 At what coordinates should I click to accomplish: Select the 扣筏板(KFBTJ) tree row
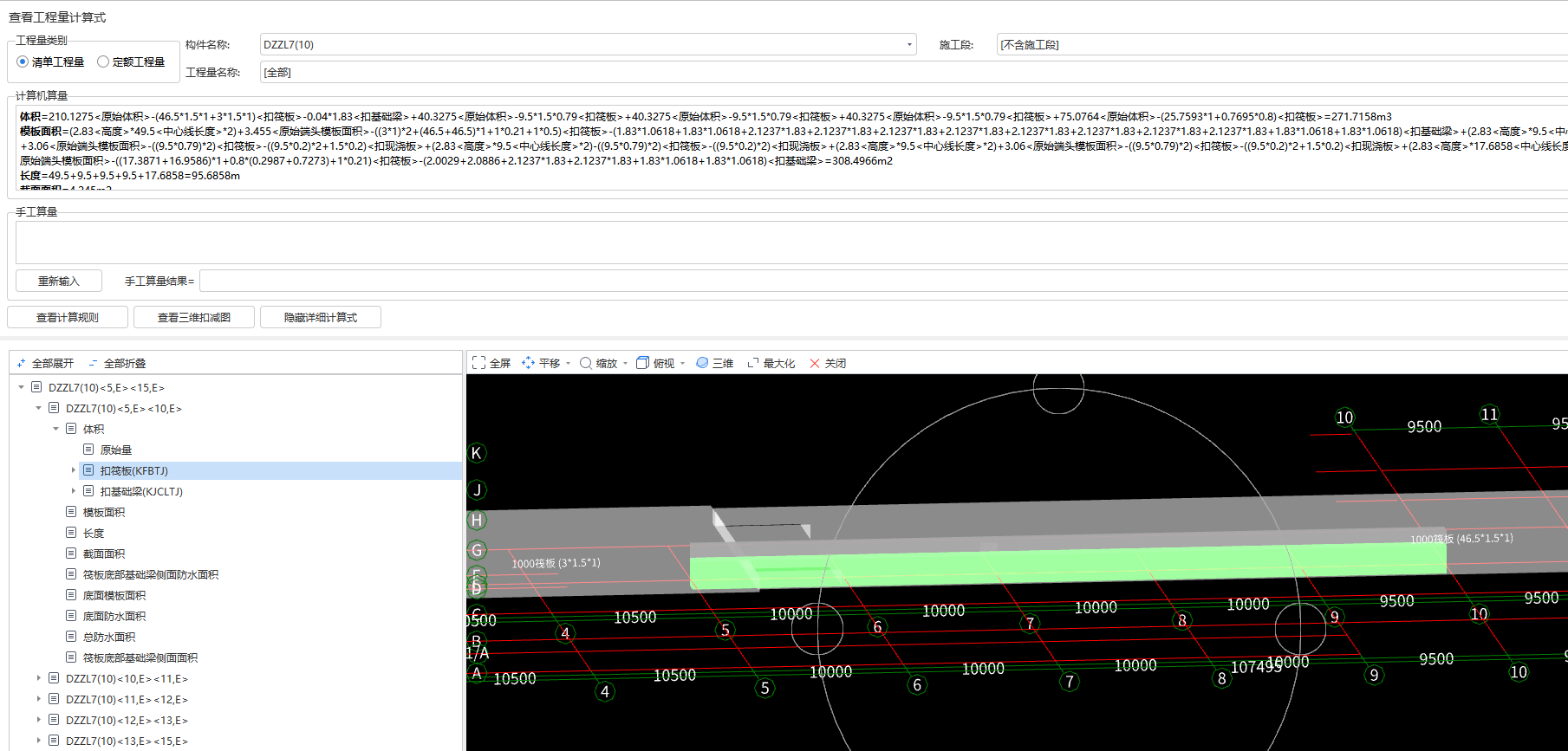click(x=270, y=470)
